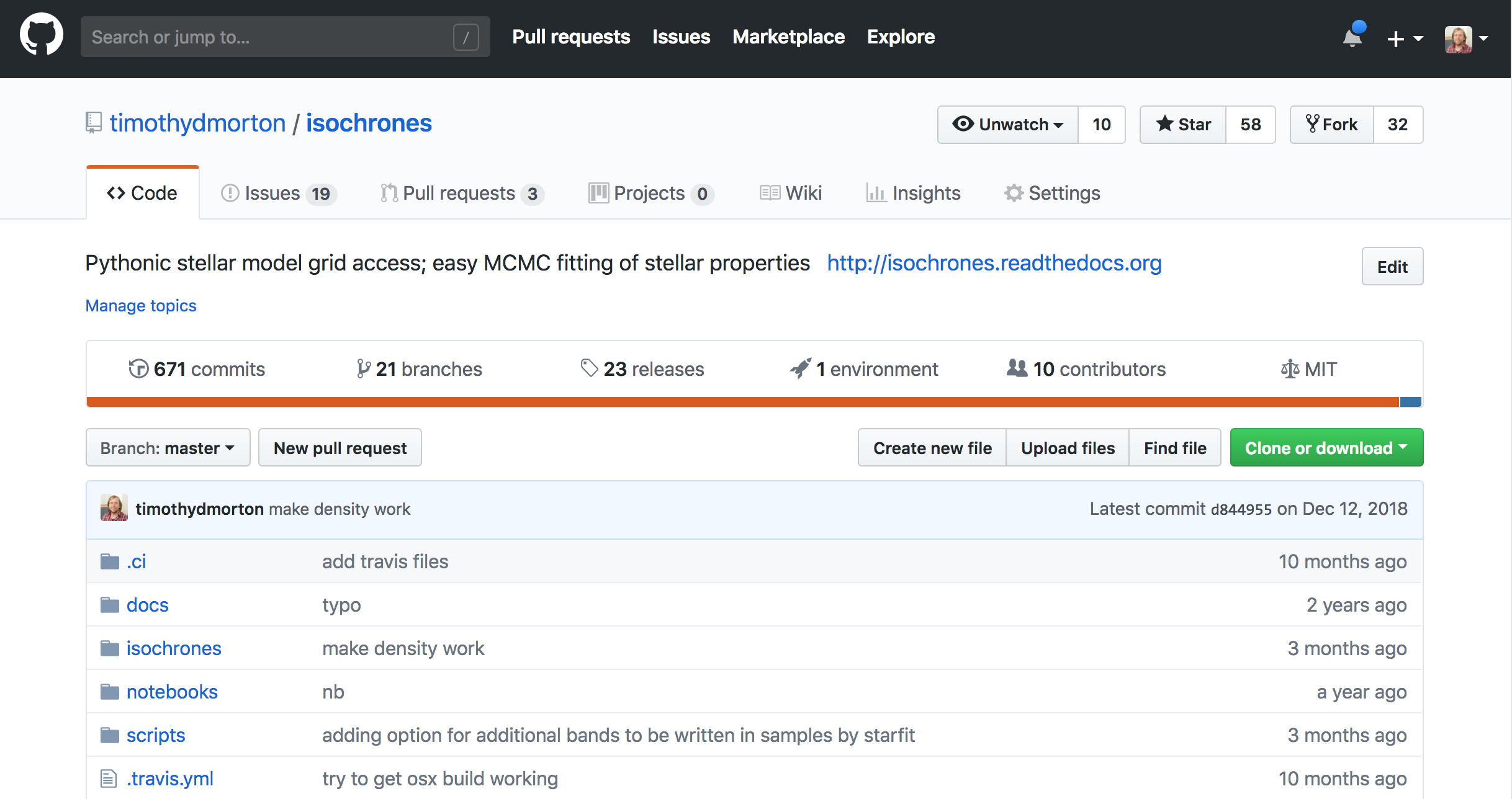Image resolution: width=1512 pixels, height=799 pixels.
Task: Click the language color bar
Action: (x=742, y=402)
